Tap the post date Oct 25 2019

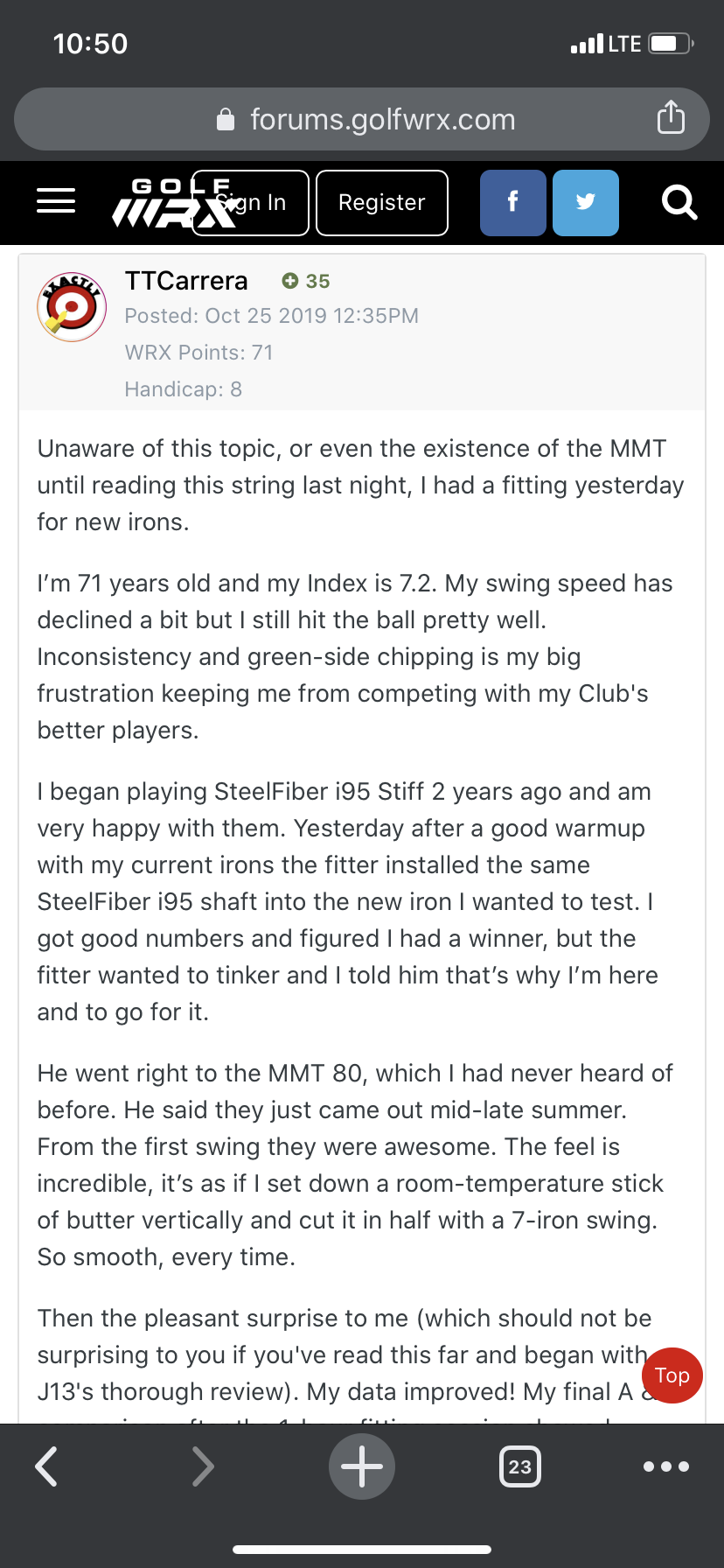[x=271, y=316]
